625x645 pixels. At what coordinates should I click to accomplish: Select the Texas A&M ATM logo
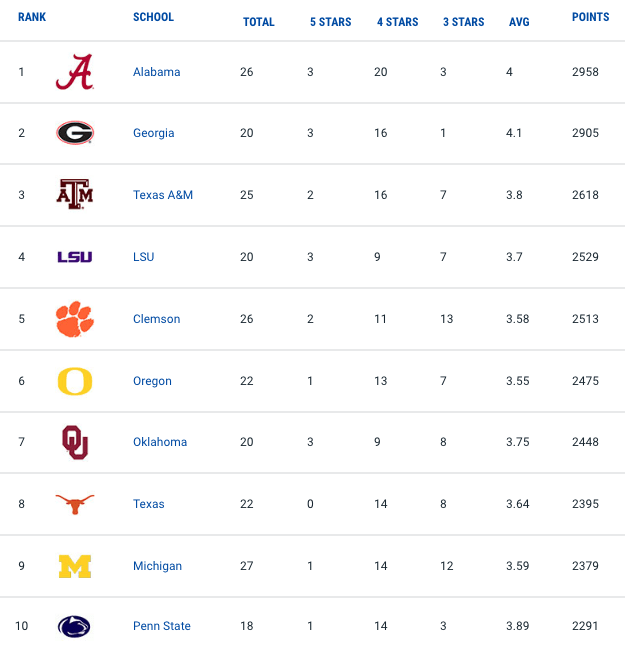pos(75,194)
